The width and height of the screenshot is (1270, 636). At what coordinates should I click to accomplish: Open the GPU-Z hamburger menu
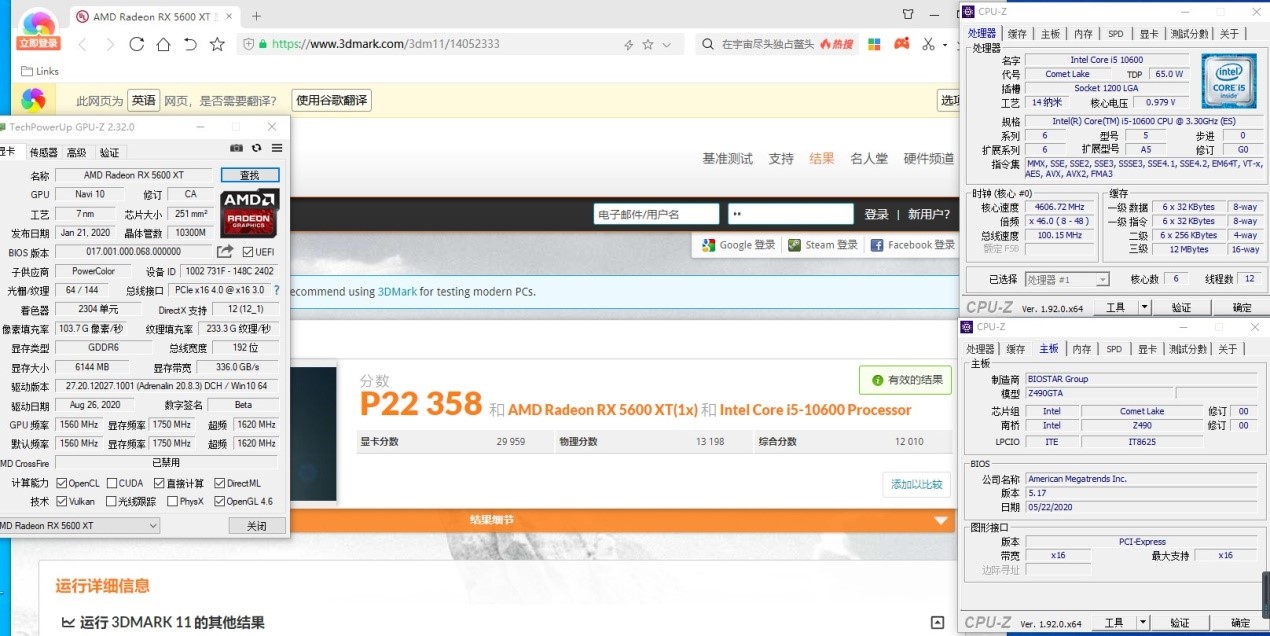pos(277,148)
